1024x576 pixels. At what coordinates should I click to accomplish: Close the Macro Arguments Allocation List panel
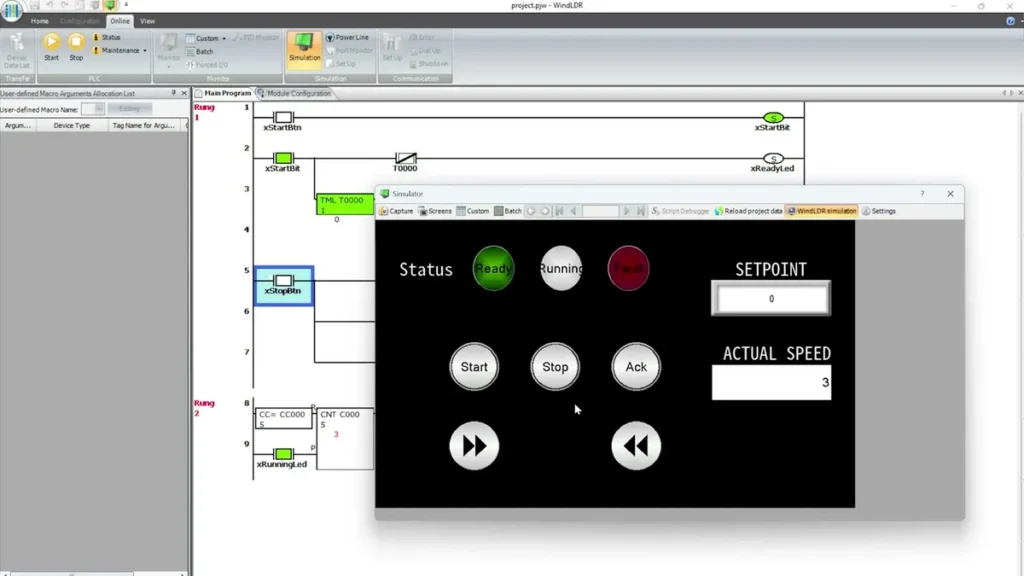click(184, 93)
